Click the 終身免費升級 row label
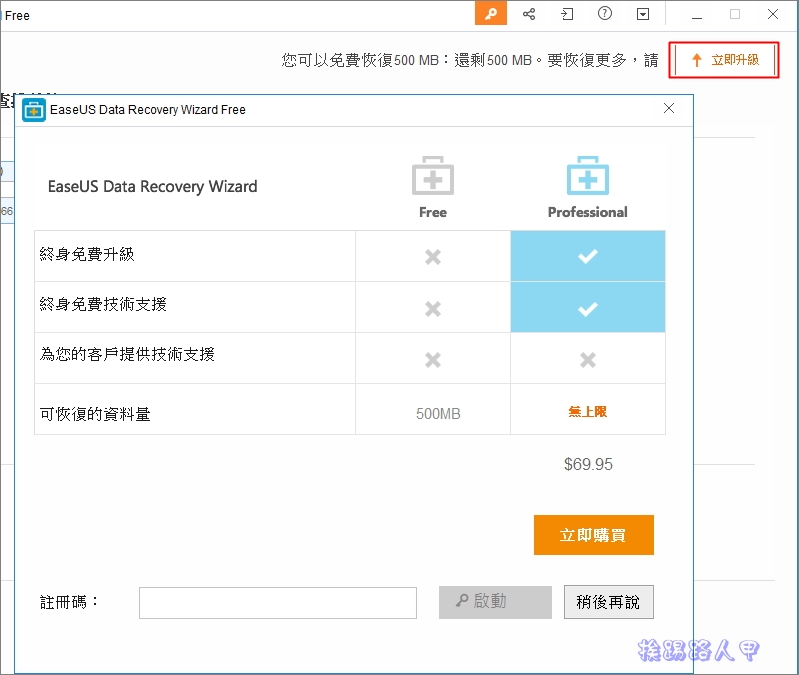Image resolution: width=799 pixels, height=675 pixels. [87, 254]
